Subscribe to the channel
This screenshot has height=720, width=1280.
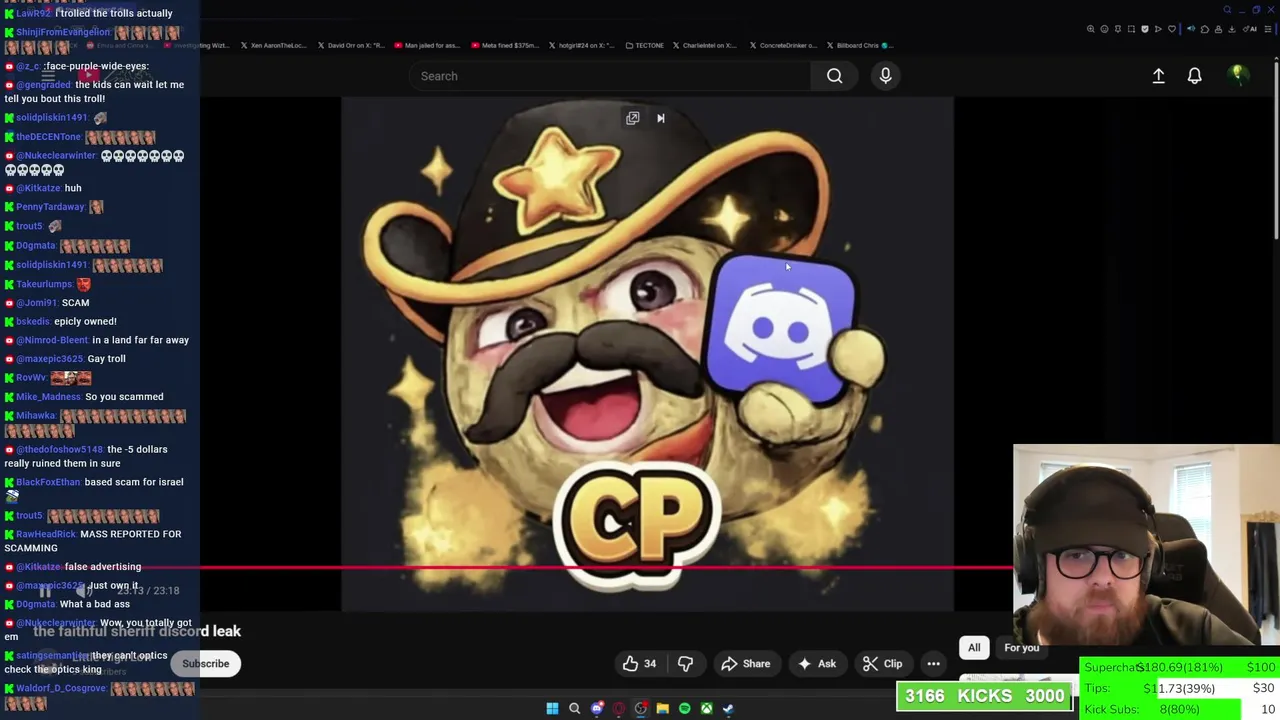point(205,664)
